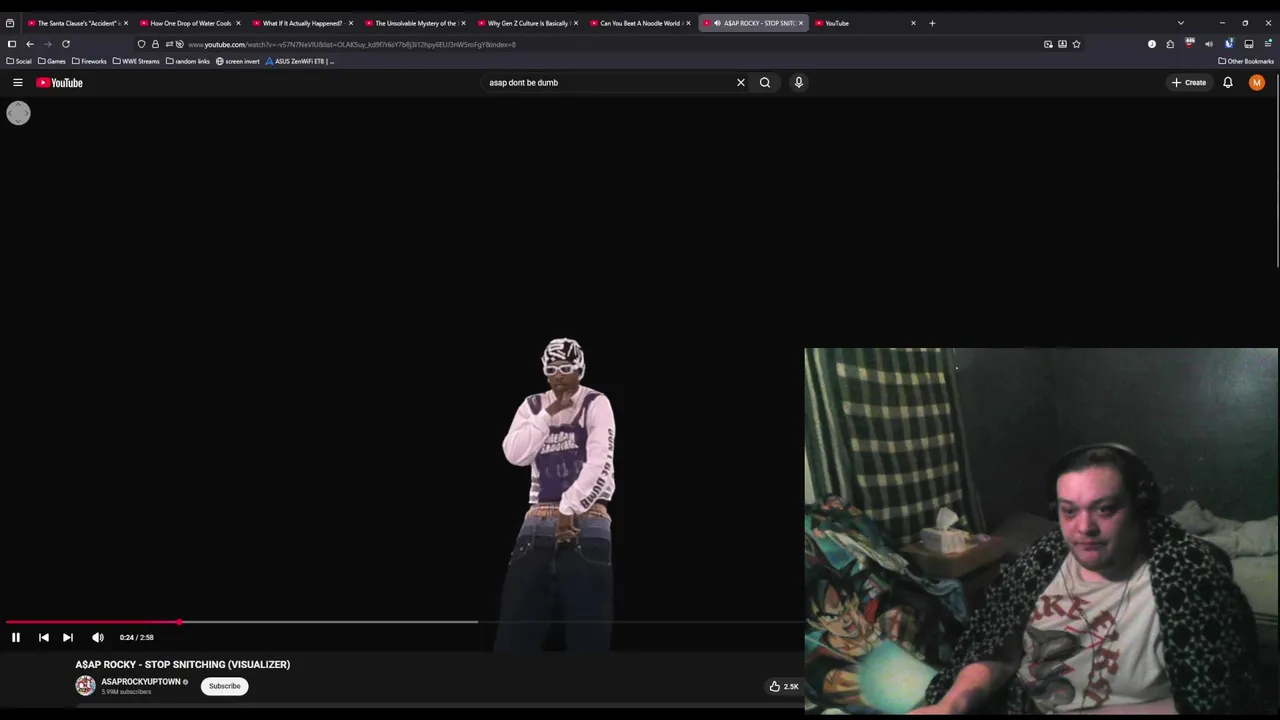This screenshot has height=720, width=1280.
Task: Open the ASAPROCKYUPTOWN channel avatar
Action: coord(85,686)
